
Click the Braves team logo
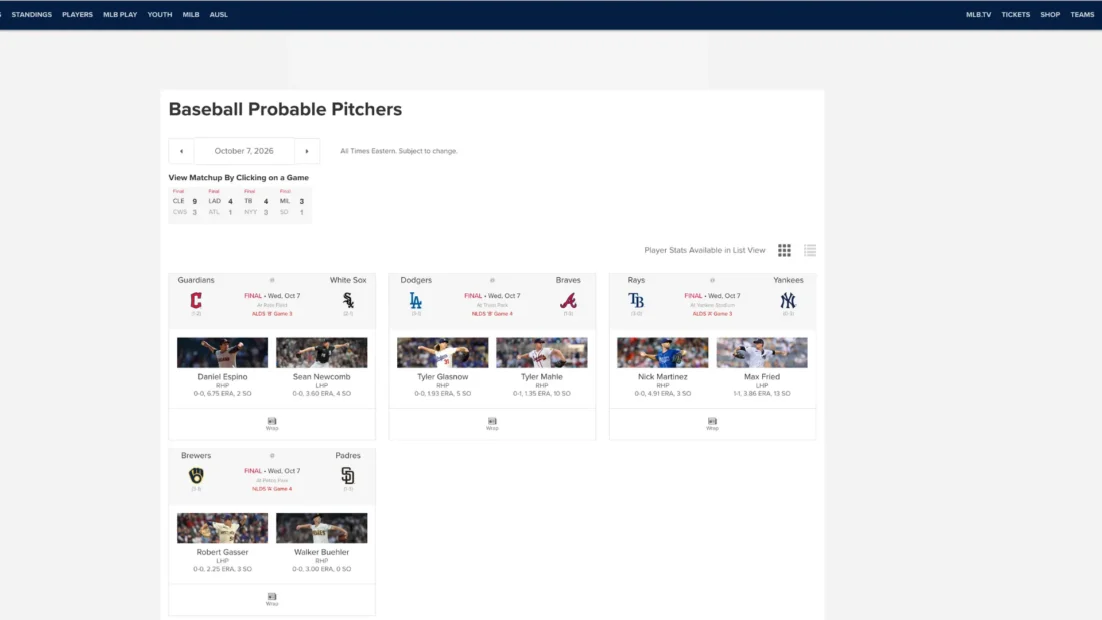568,301
